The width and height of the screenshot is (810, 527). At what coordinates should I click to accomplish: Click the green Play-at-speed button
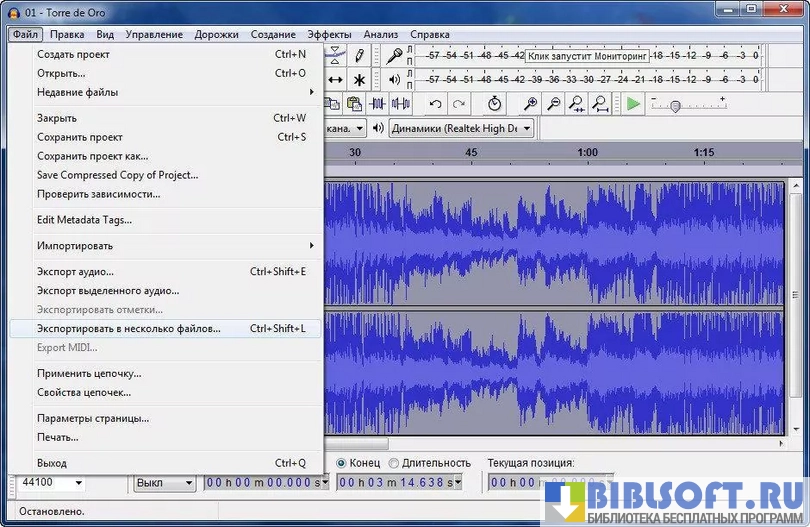tap(632, 104)
